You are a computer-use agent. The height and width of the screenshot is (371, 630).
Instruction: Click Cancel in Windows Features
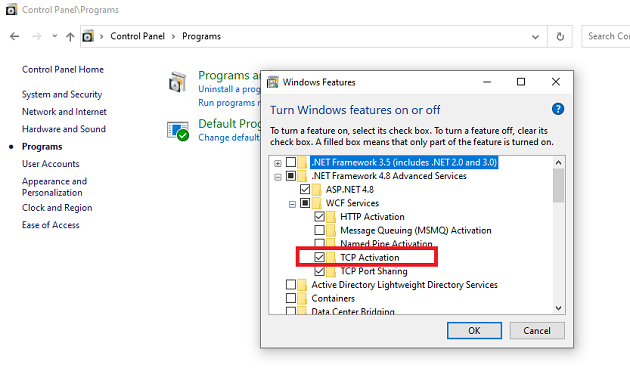[x=537, y=330]
